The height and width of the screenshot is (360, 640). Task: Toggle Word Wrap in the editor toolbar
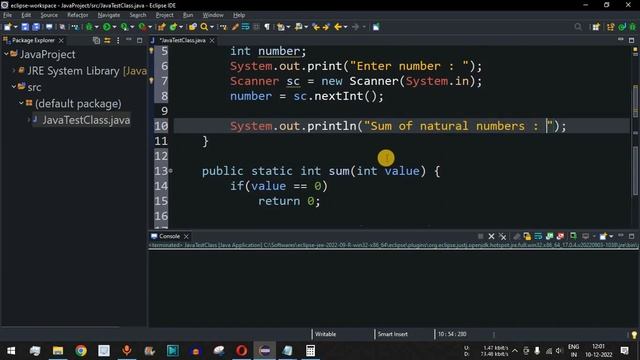tap(245, 27)
